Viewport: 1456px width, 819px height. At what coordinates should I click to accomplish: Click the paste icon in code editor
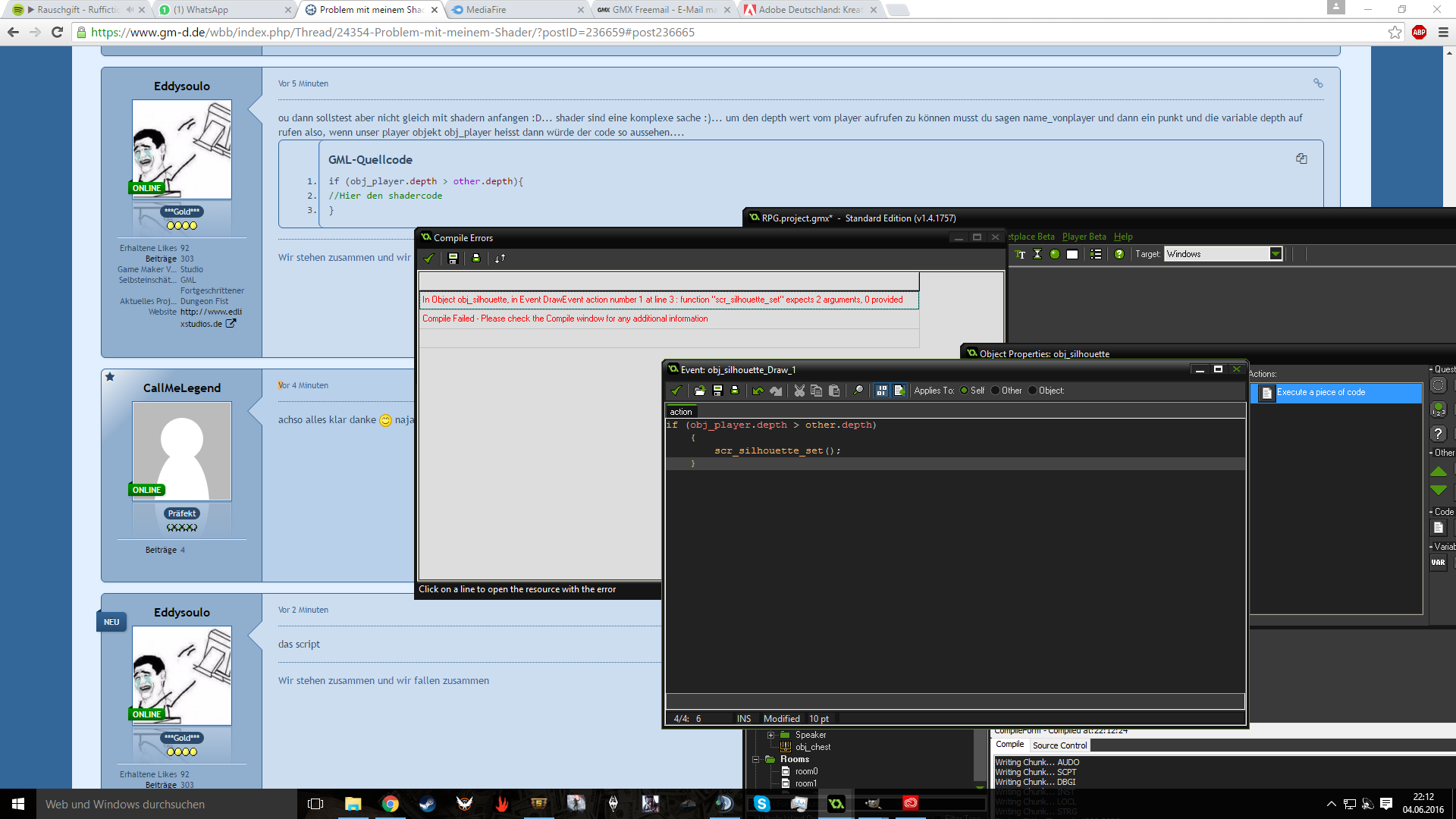pos(834,391)
